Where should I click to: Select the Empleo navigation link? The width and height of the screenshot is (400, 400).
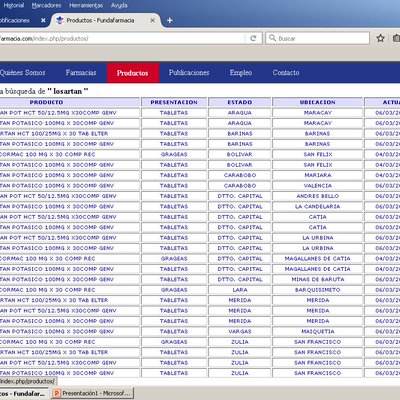(241, 73)
